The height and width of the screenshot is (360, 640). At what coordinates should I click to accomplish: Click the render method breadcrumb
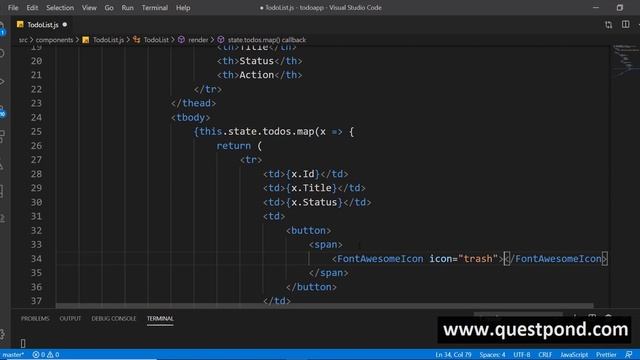coord(198,40)
